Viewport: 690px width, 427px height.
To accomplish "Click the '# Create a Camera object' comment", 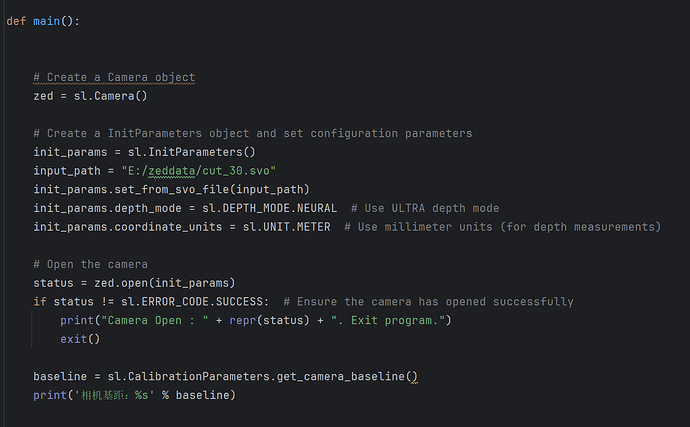I will [x=114, y=77].
